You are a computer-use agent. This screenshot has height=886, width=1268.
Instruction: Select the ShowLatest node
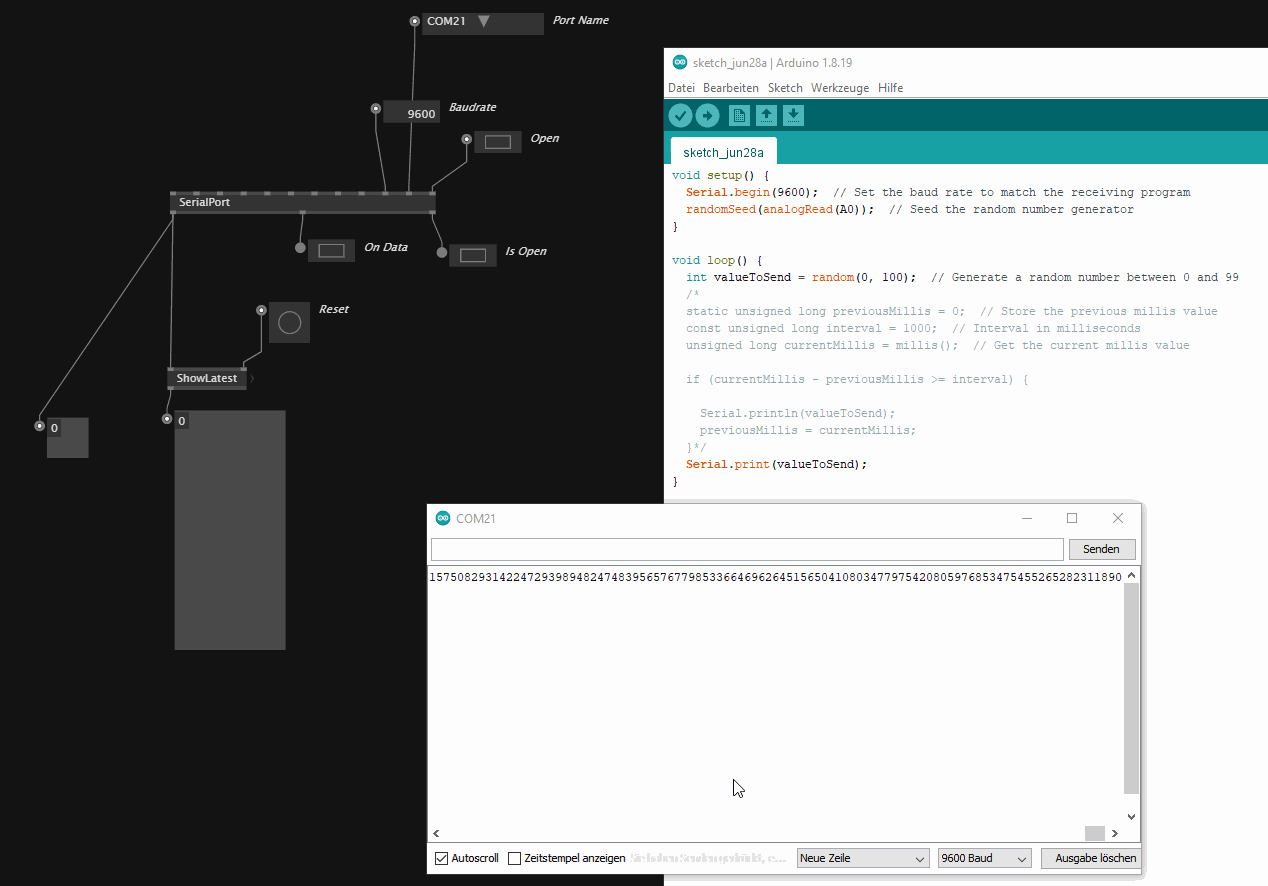pyautogui.click(x=207, y=379)
